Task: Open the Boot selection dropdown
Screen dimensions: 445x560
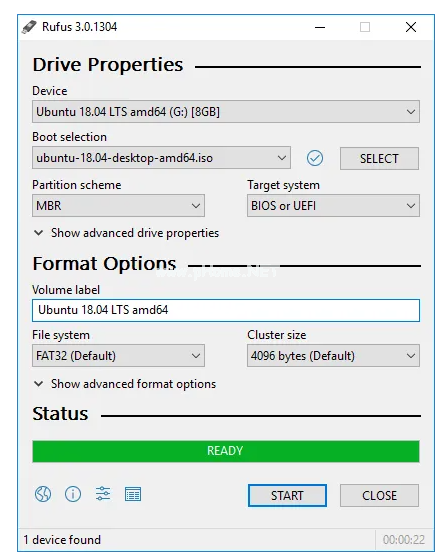Action: (161, 158)
